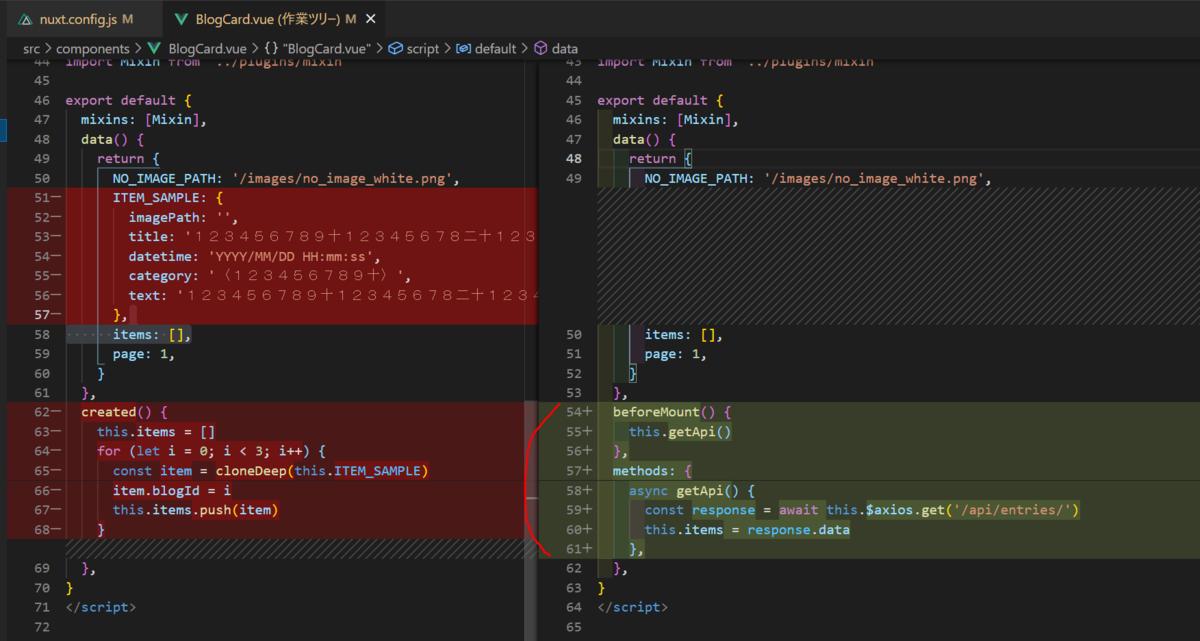Open the "BlogCard.vue" braces symbol breadcrumb

tap(327, 48)
